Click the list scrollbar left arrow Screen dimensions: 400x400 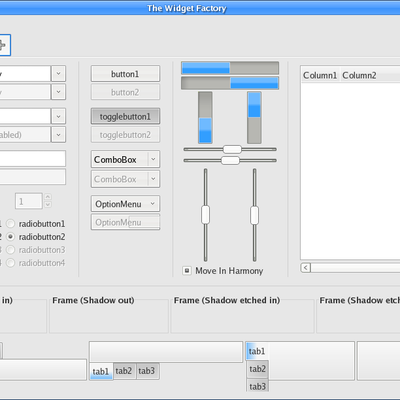[x=306, y=268]
